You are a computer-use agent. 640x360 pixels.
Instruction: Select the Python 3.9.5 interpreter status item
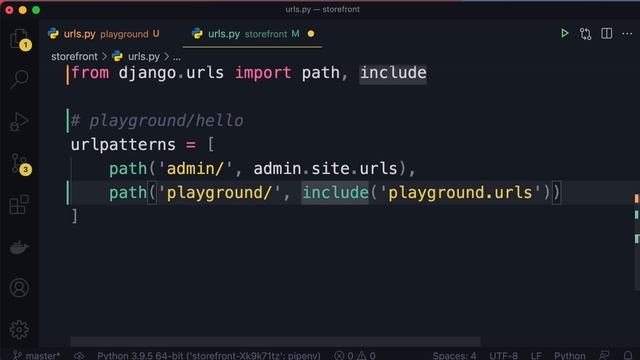(209, 356)
